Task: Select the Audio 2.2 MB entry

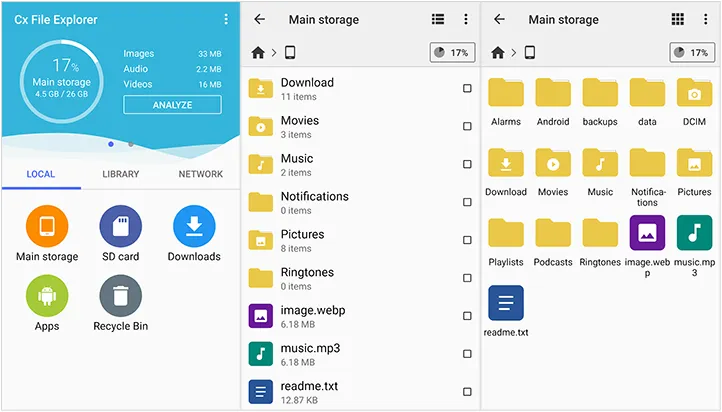Action: pos(172,69)
